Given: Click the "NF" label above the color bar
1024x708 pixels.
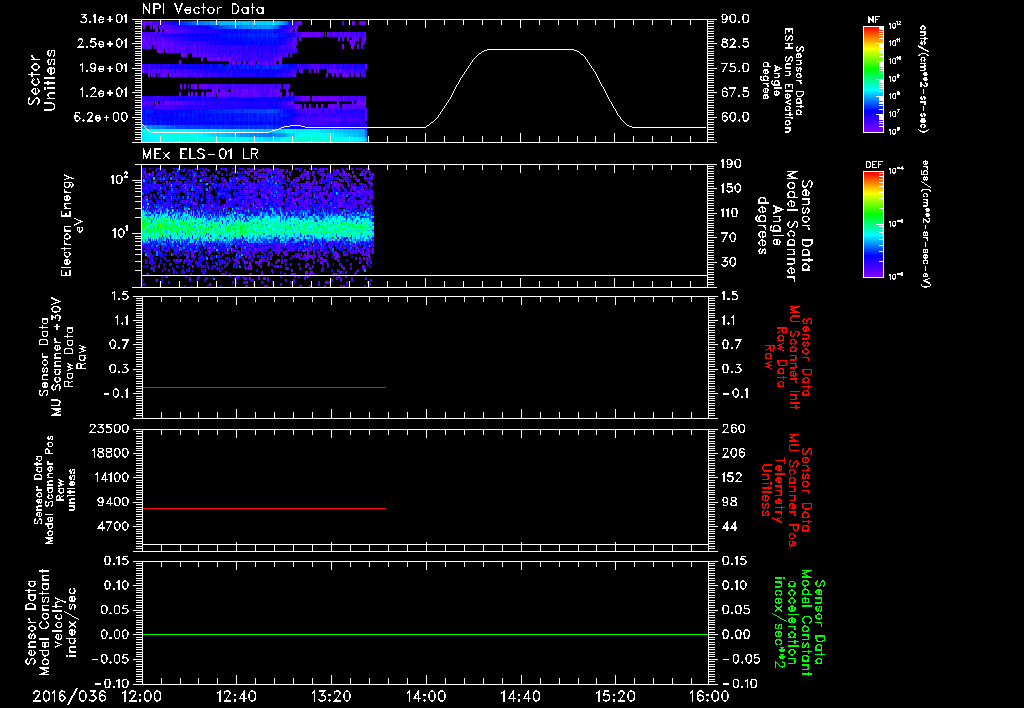Looking at the screenshot, I should tap(873, 20).
